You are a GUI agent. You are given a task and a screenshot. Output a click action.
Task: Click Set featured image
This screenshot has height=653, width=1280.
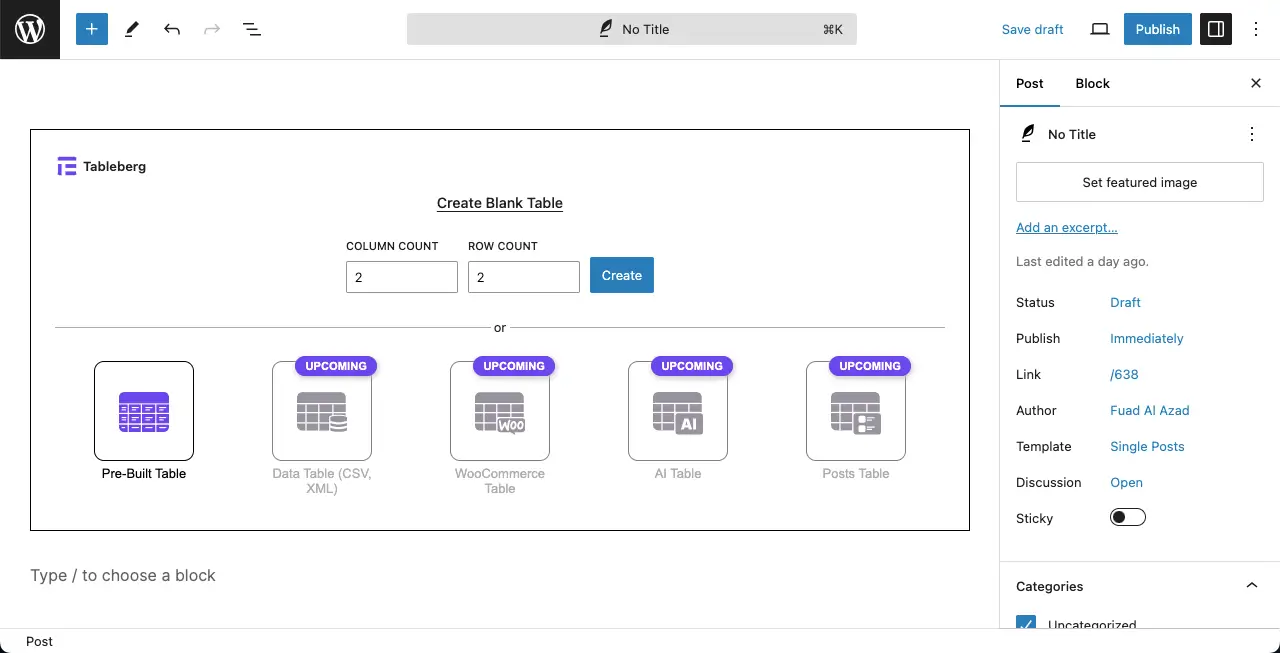coord(1140,182)
